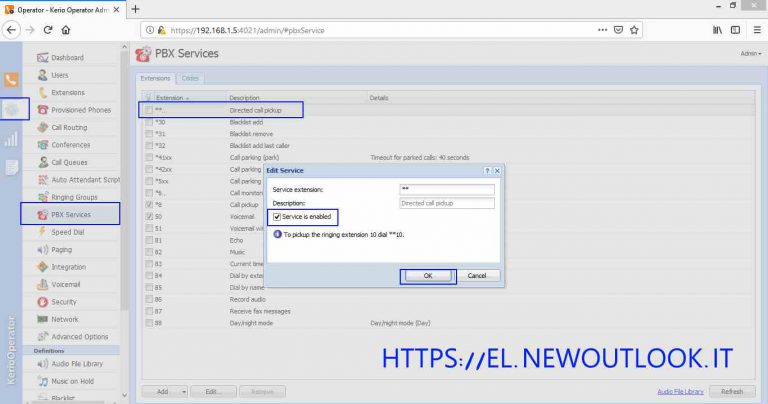Click the Service extension input field
Image resolution: width=768 pixels, height=404 pixels.
pyautogui.click(x=446, y=189)
